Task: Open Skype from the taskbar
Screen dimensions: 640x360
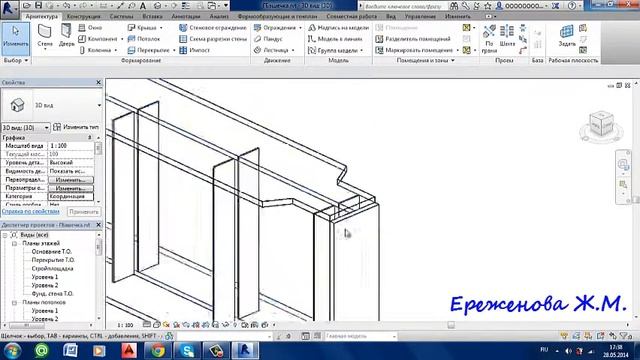Action: [x=187, y=351]
